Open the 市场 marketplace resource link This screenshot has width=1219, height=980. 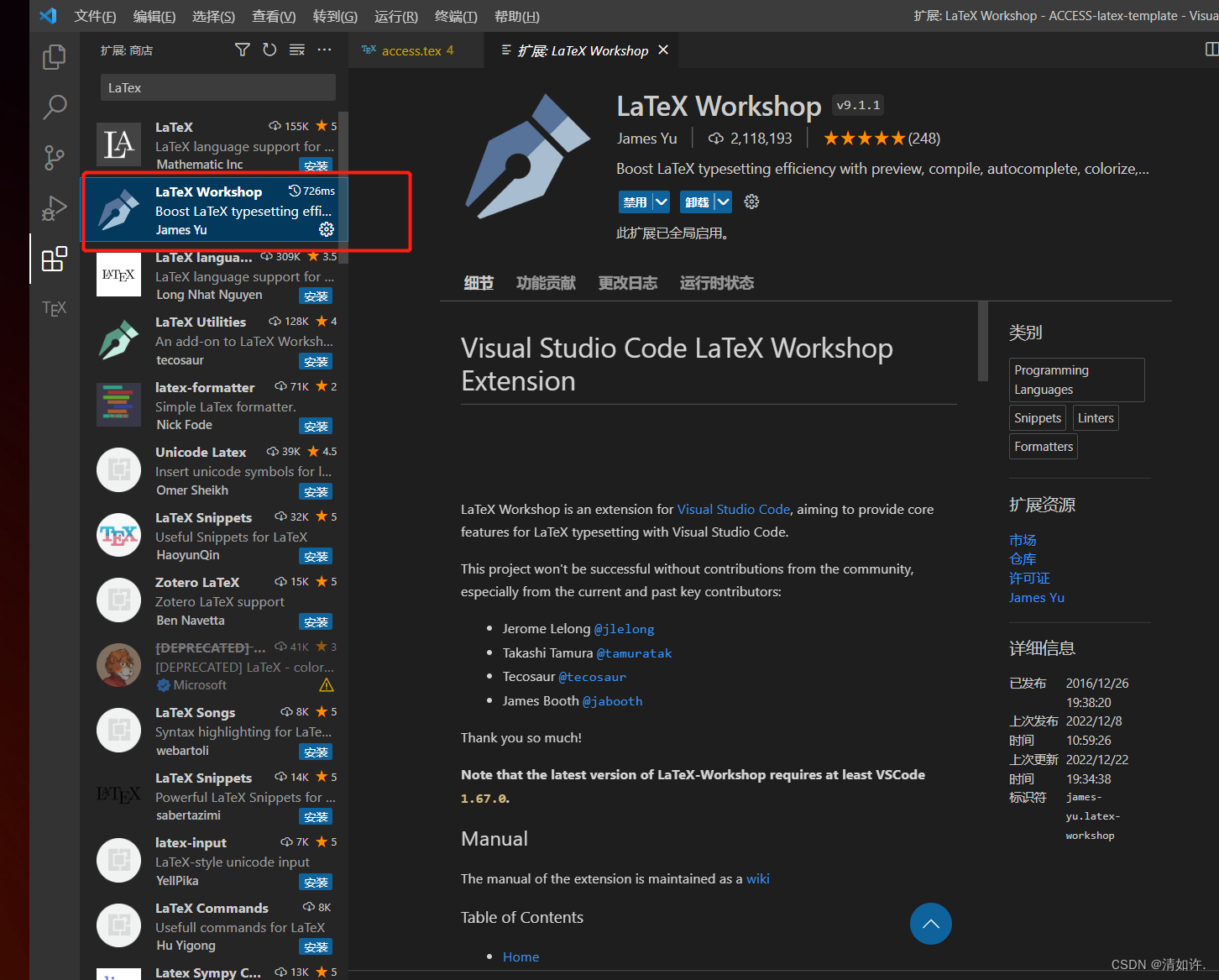(1023, 540)
